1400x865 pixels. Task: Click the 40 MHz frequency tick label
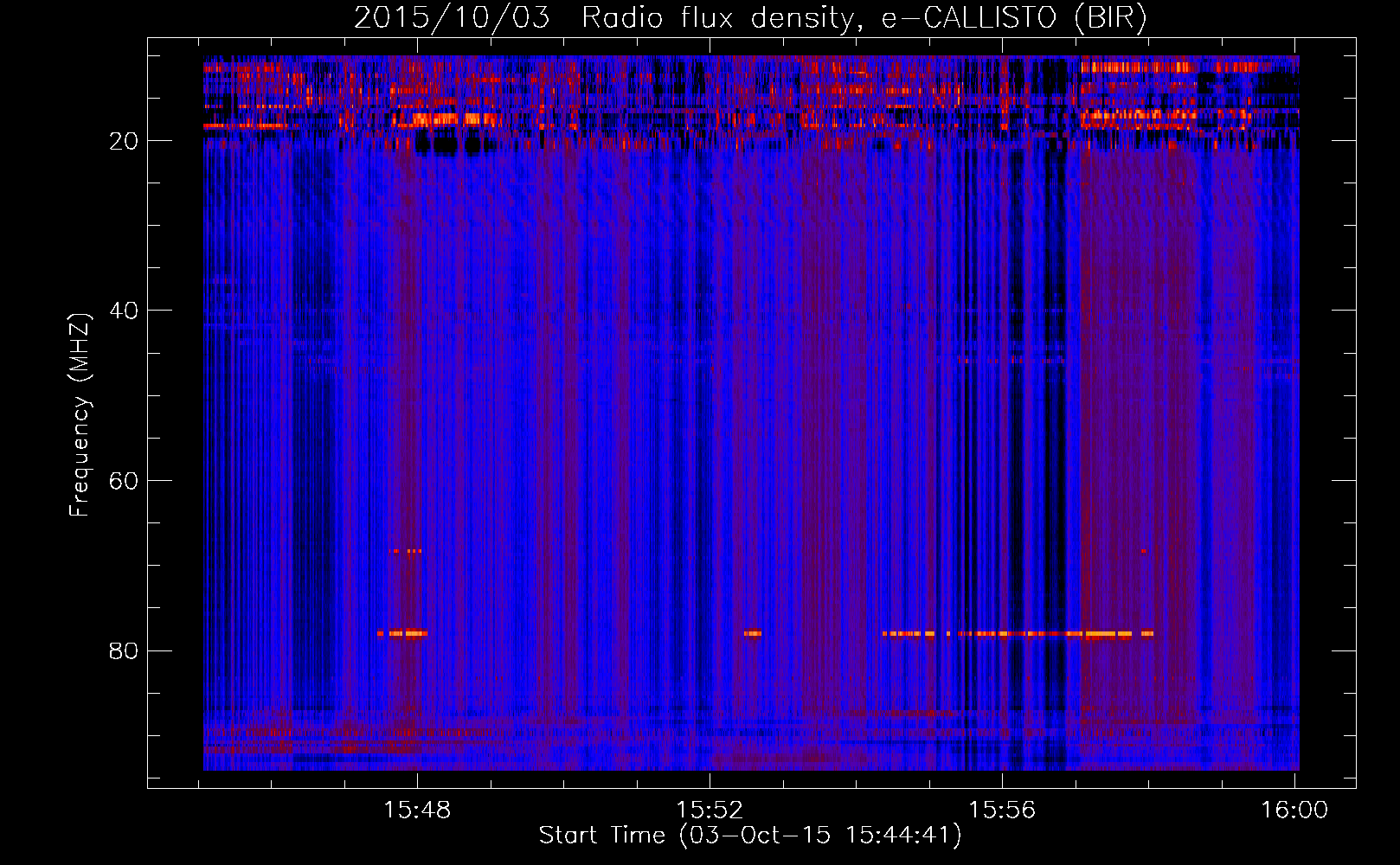[x=124, y=311]
